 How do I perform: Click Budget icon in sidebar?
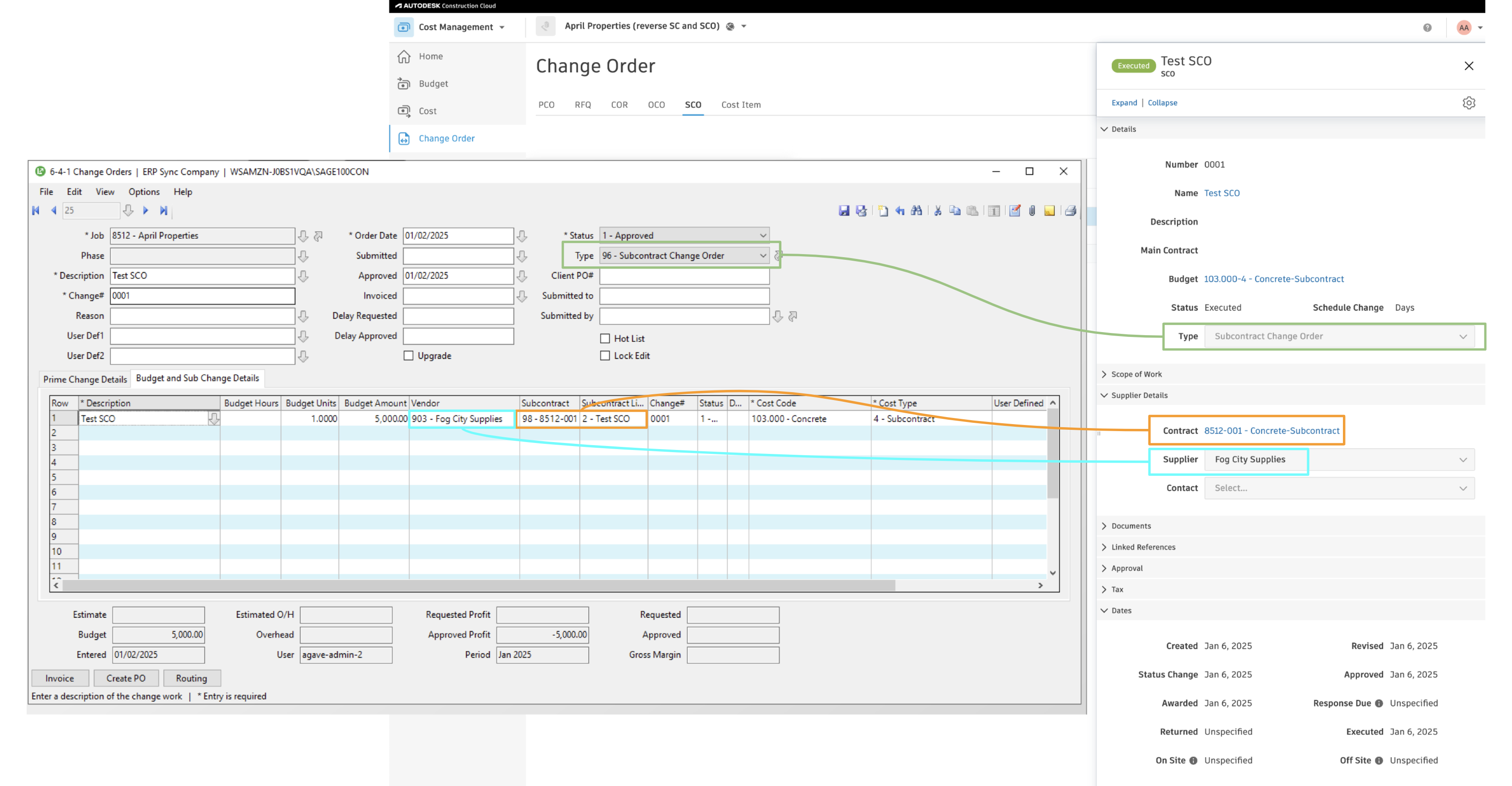[404, 83]
